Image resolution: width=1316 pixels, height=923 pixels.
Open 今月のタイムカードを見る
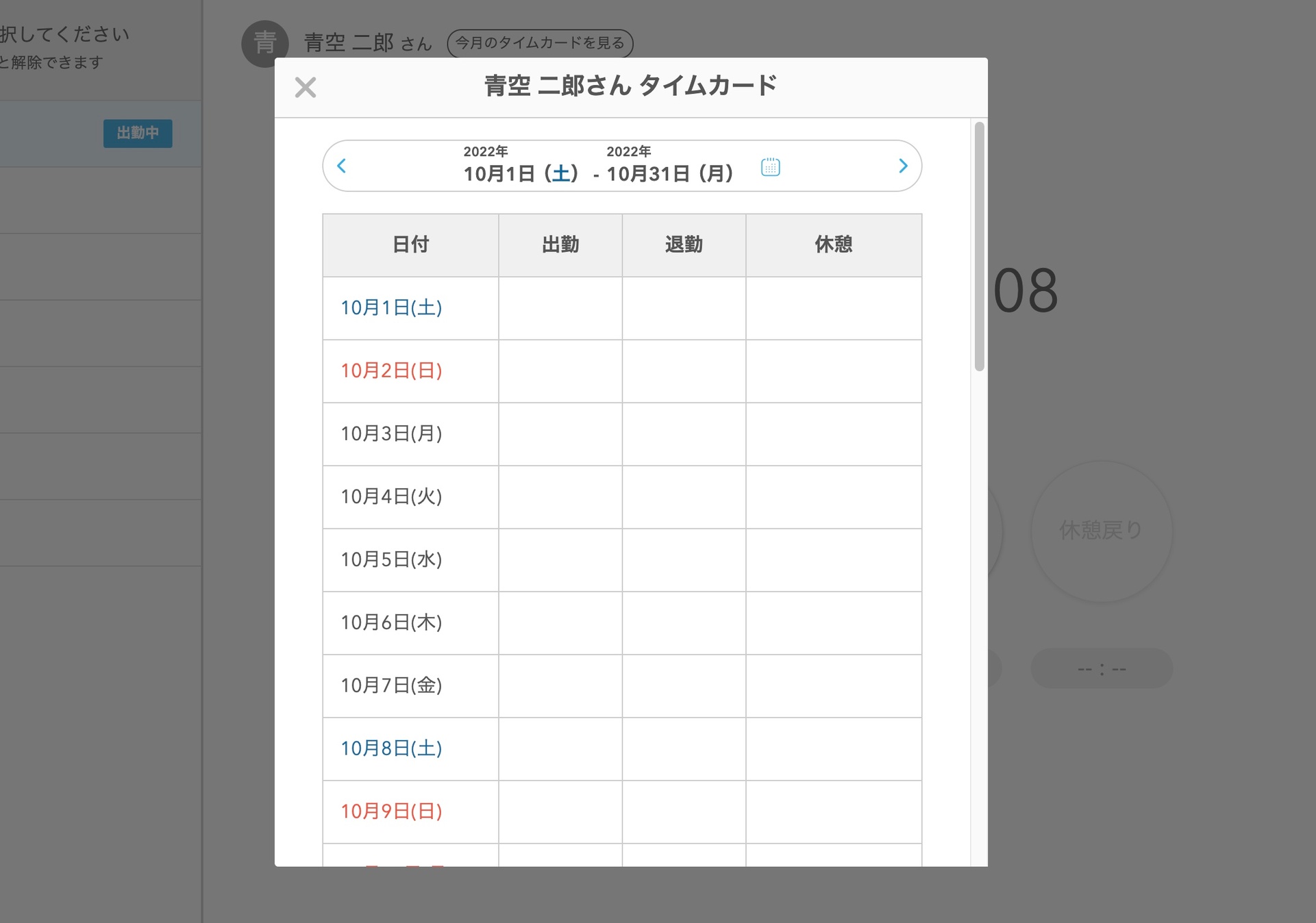(x=540, y=43)
